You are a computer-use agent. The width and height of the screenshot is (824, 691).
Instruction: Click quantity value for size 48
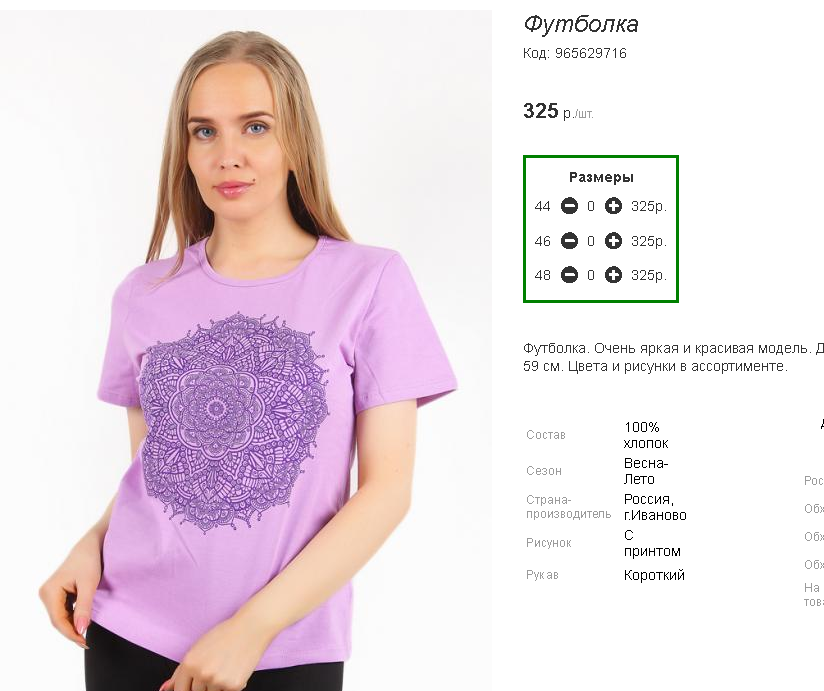click(591, 275)
